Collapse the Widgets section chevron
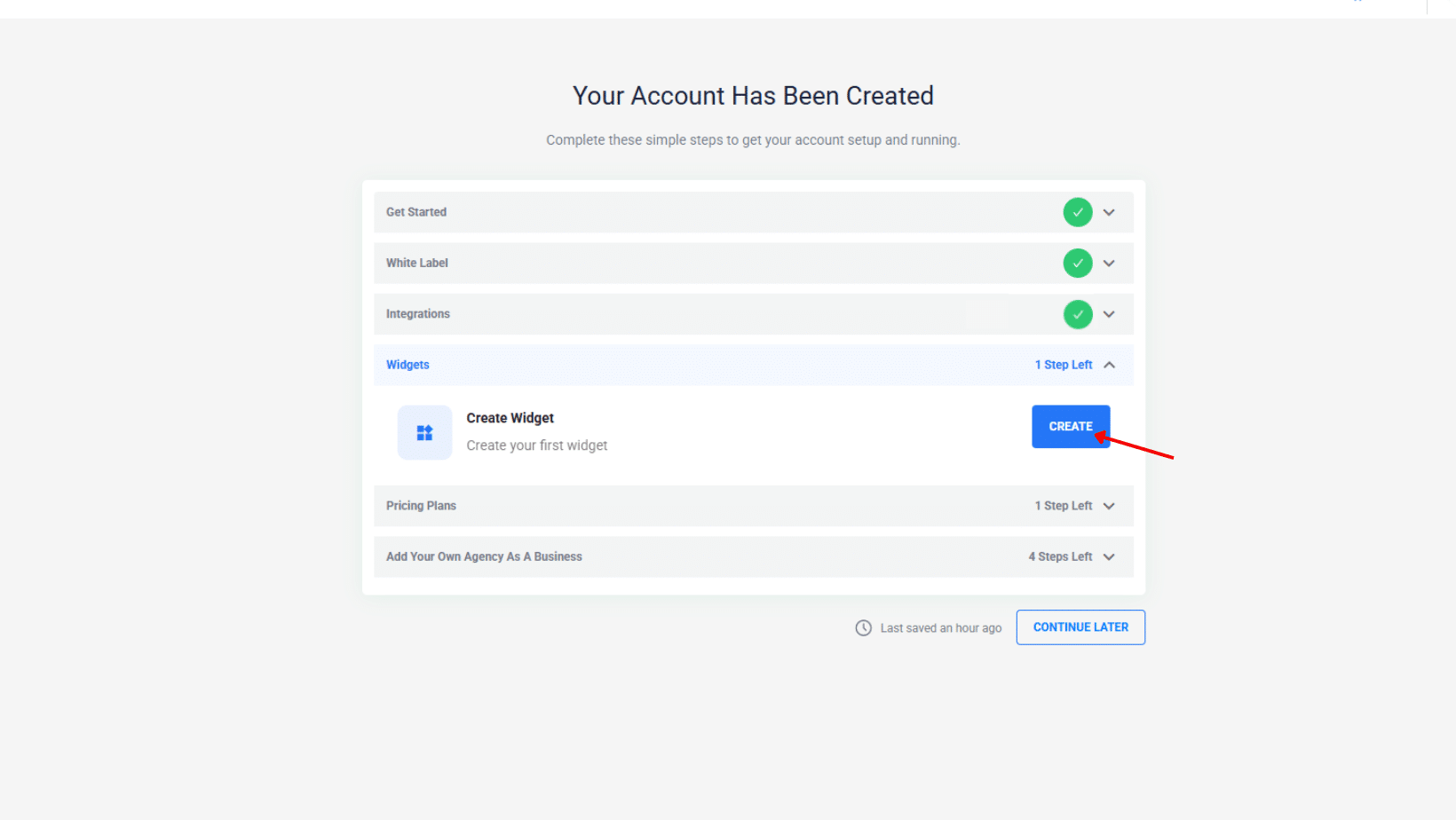1456x820 pixels. (1109, 365)
